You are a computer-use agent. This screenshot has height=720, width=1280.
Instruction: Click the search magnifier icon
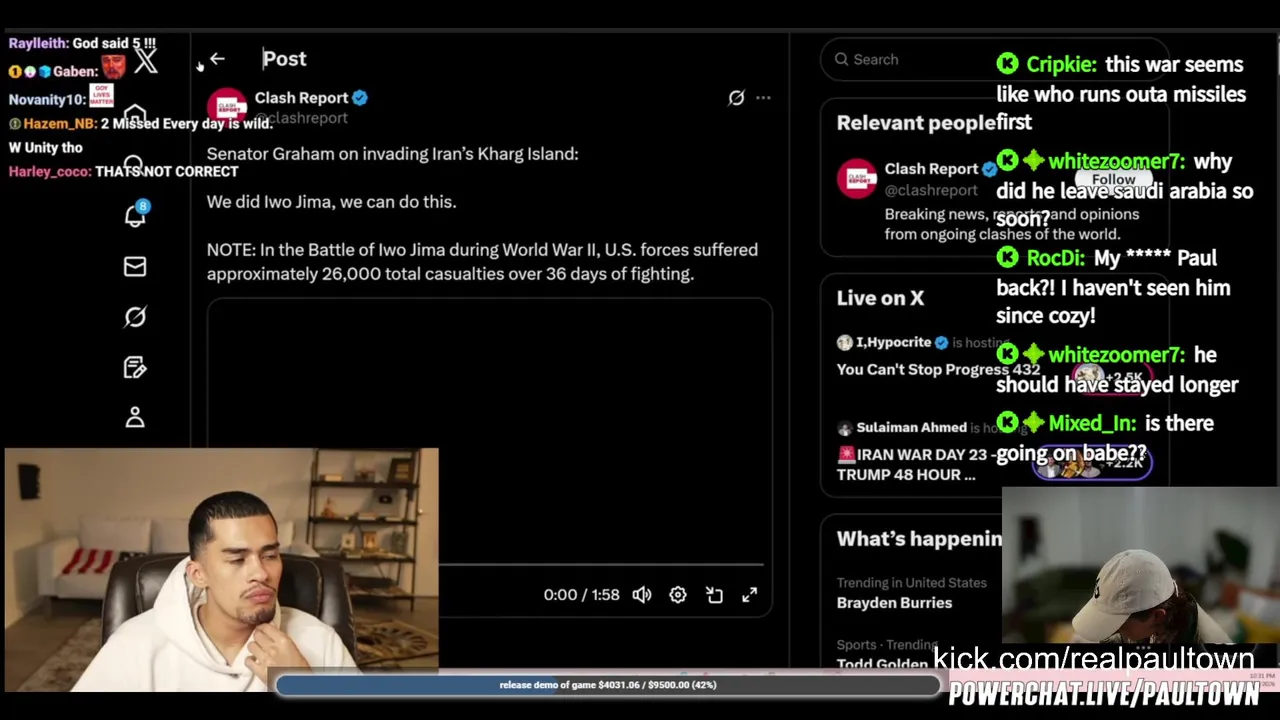(842, 60)
